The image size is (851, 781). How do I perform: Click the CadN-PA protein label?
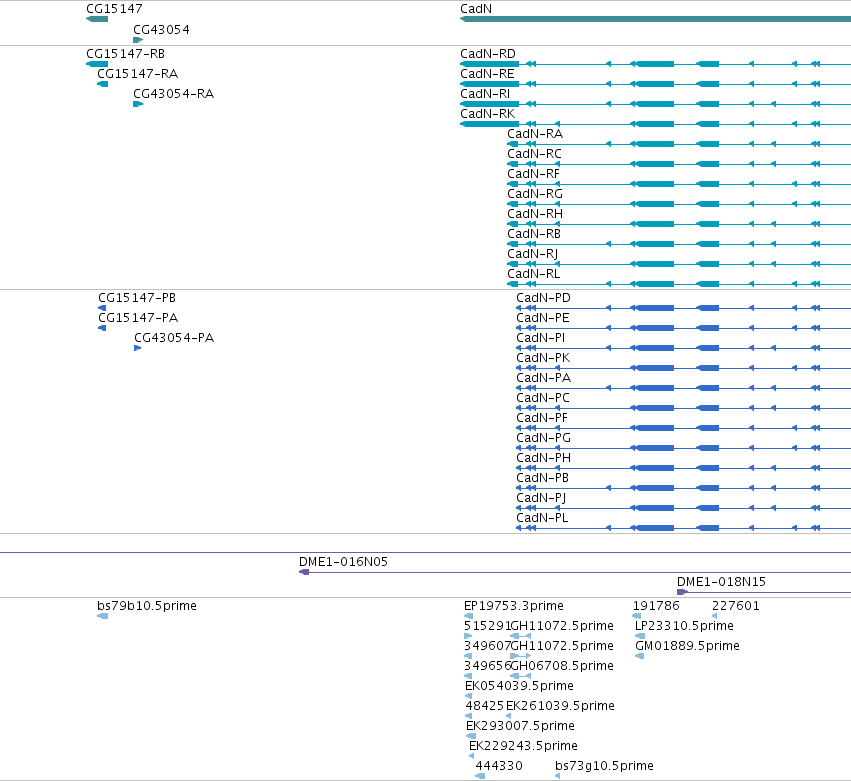tap(543, 378)
